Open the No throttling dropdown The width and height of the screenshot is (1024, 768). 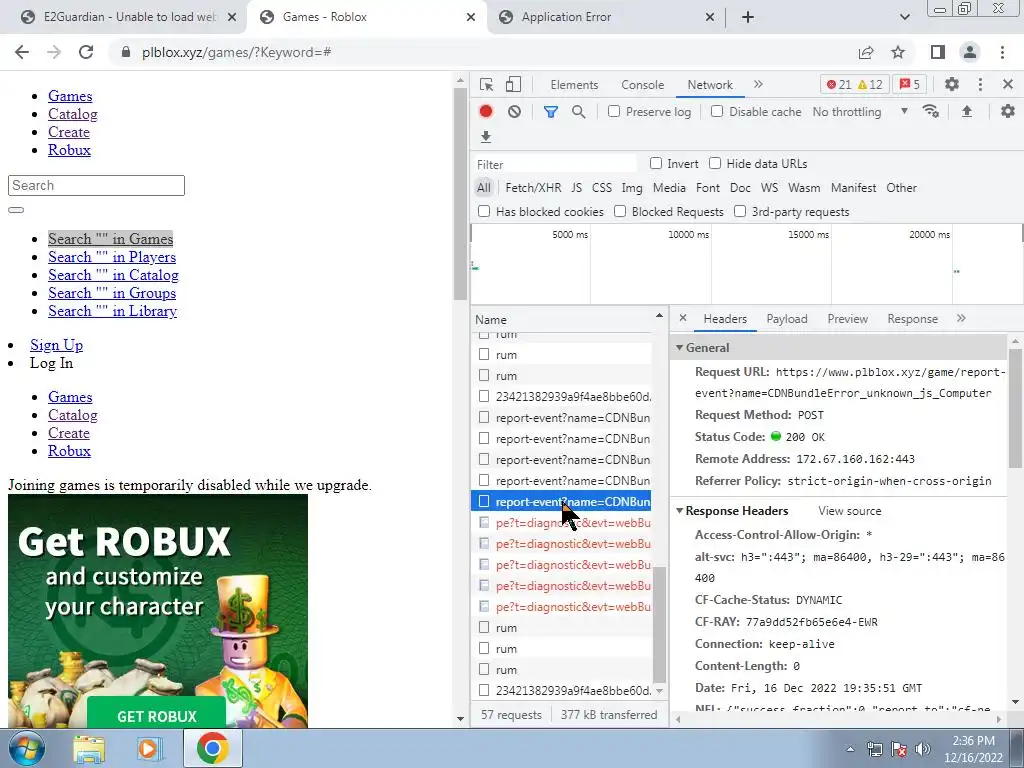pos(860,112)
